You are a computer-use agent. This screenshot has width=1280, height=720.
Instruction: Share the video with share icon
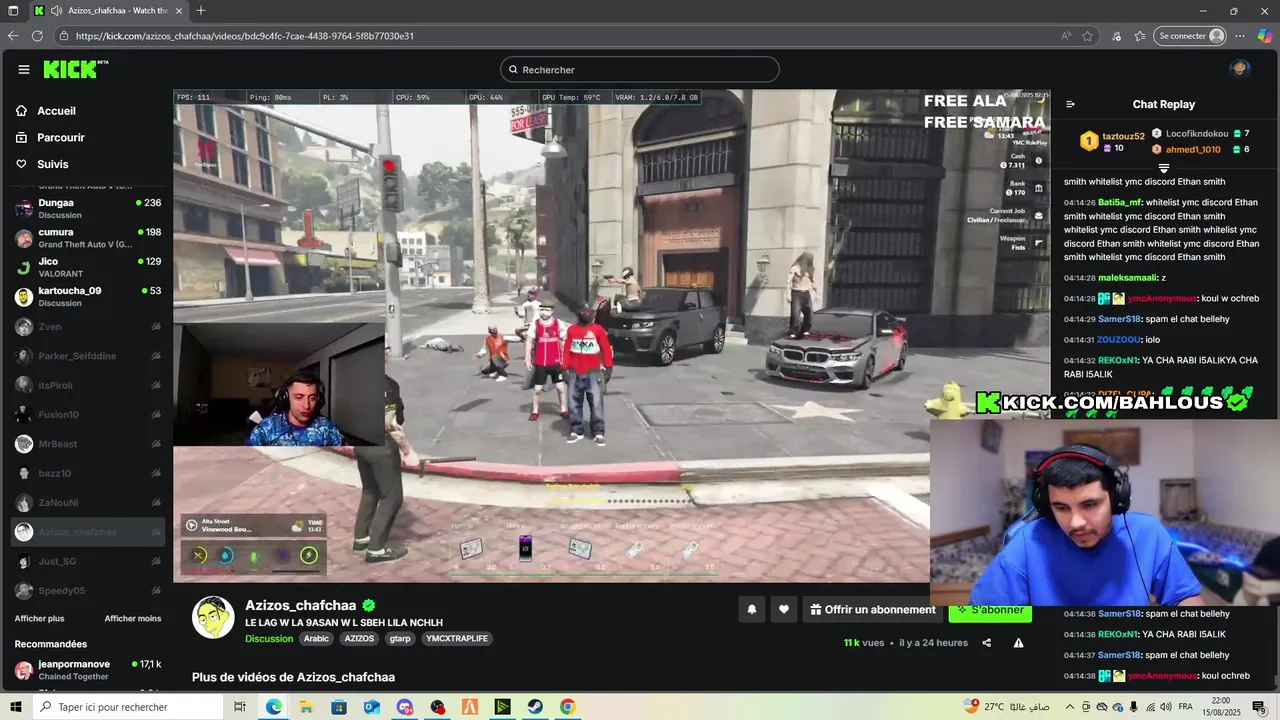click(987, 643)
